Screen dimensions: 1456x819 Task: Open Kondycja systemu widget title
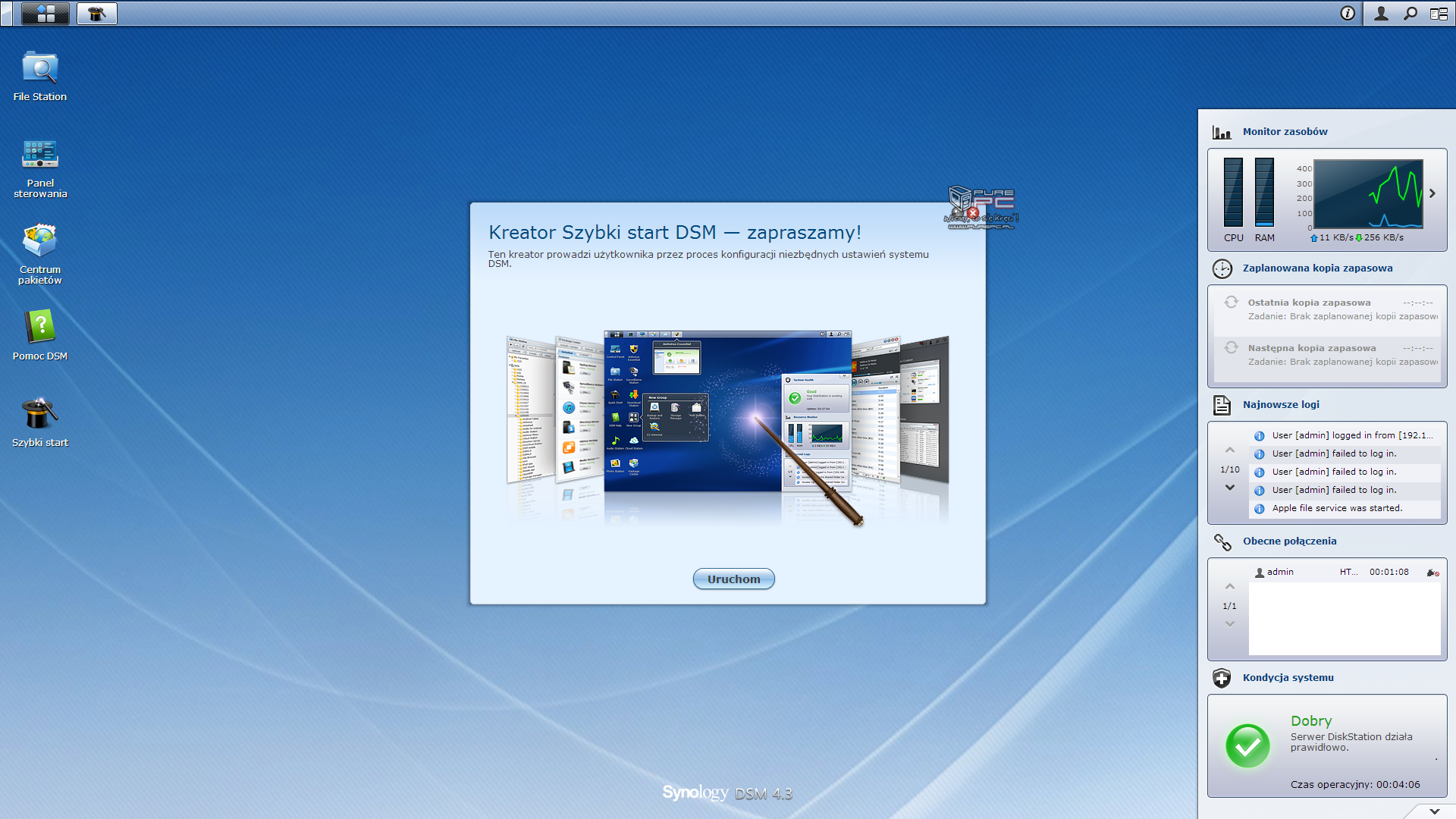[x=1288, y=677]
